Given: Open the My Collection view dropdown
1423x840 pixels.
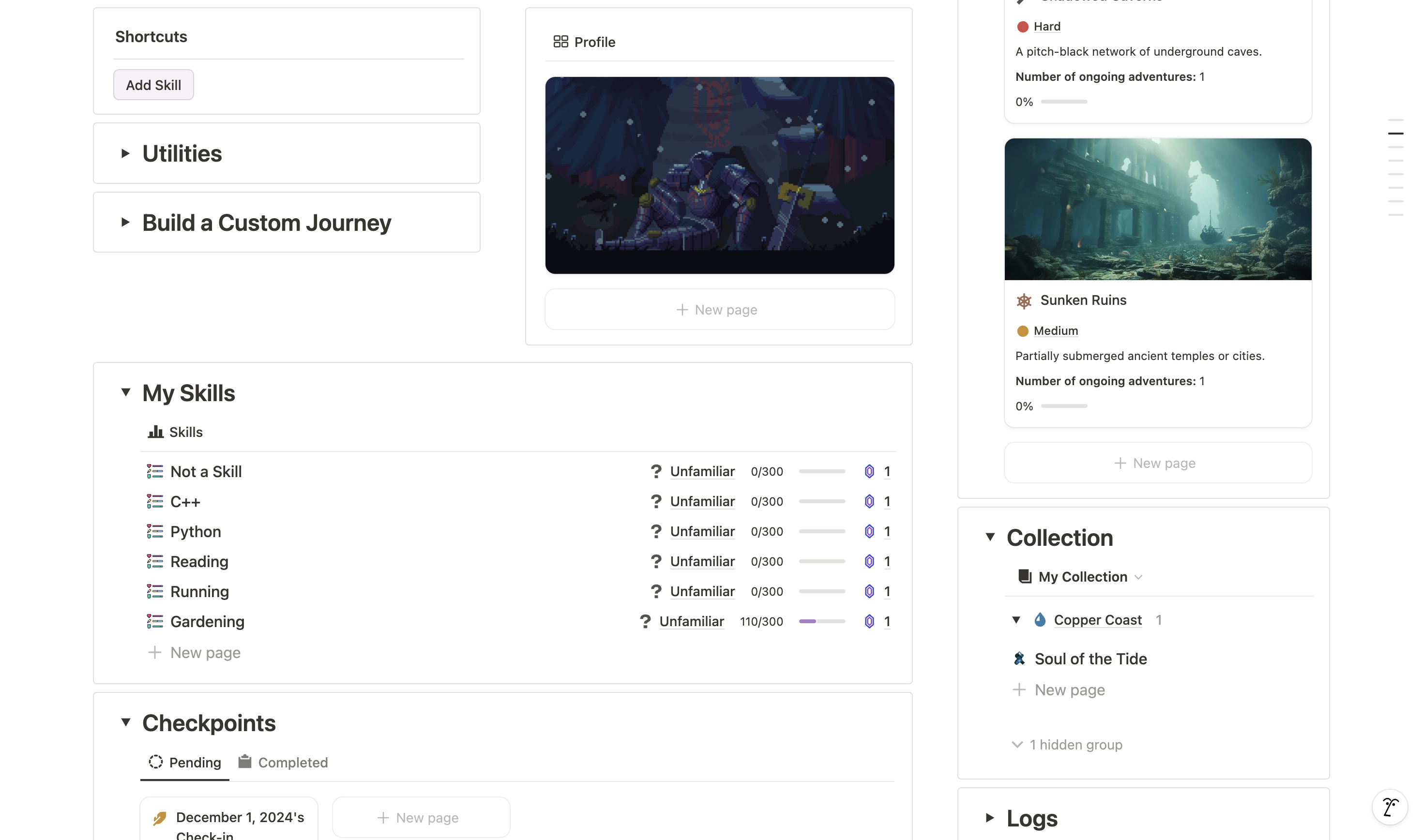Looking at the screenshot, I should tap(1083, 577).
